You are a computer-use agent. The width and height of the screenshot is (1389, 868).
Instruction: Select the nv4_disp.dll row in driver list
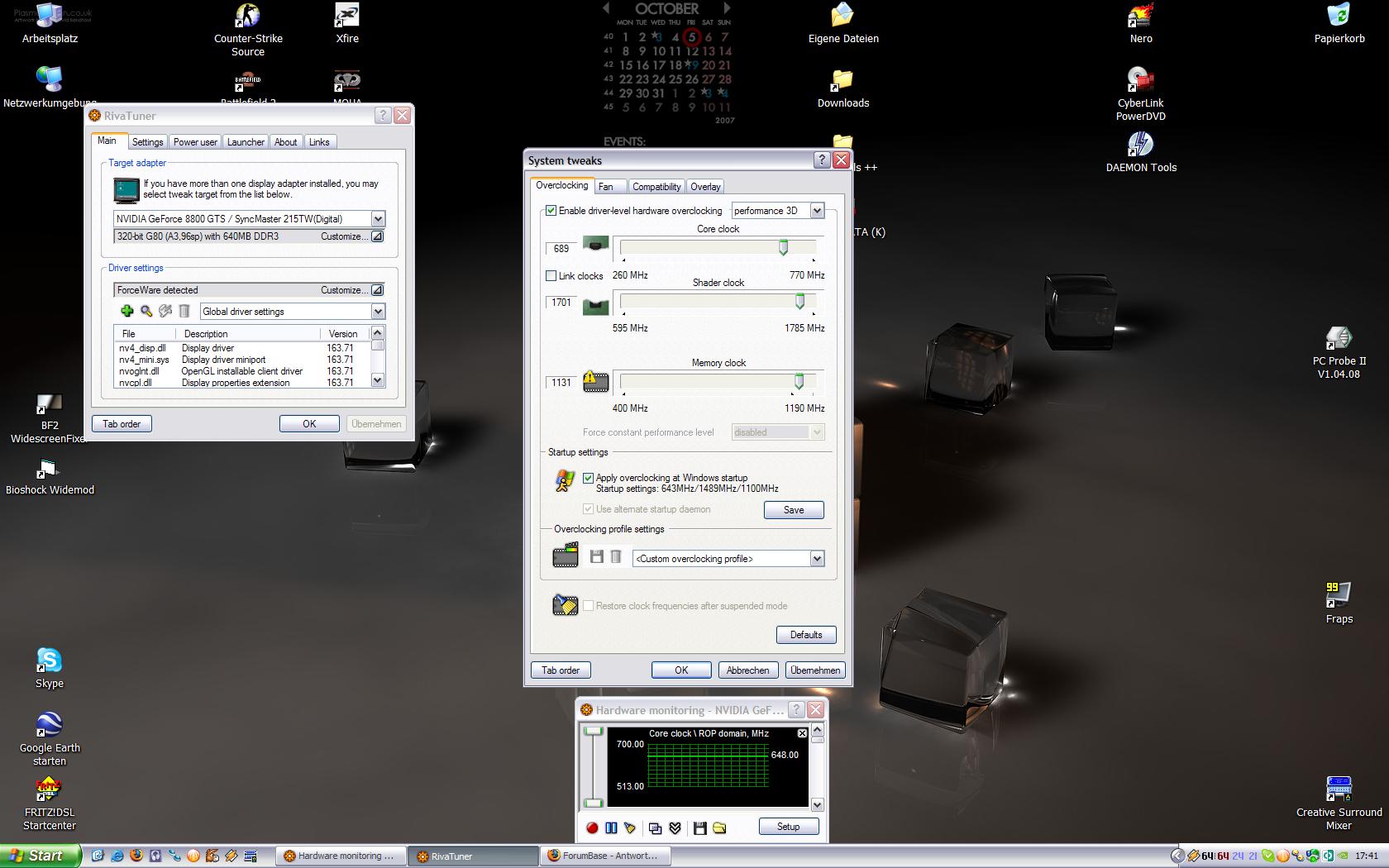241,348
